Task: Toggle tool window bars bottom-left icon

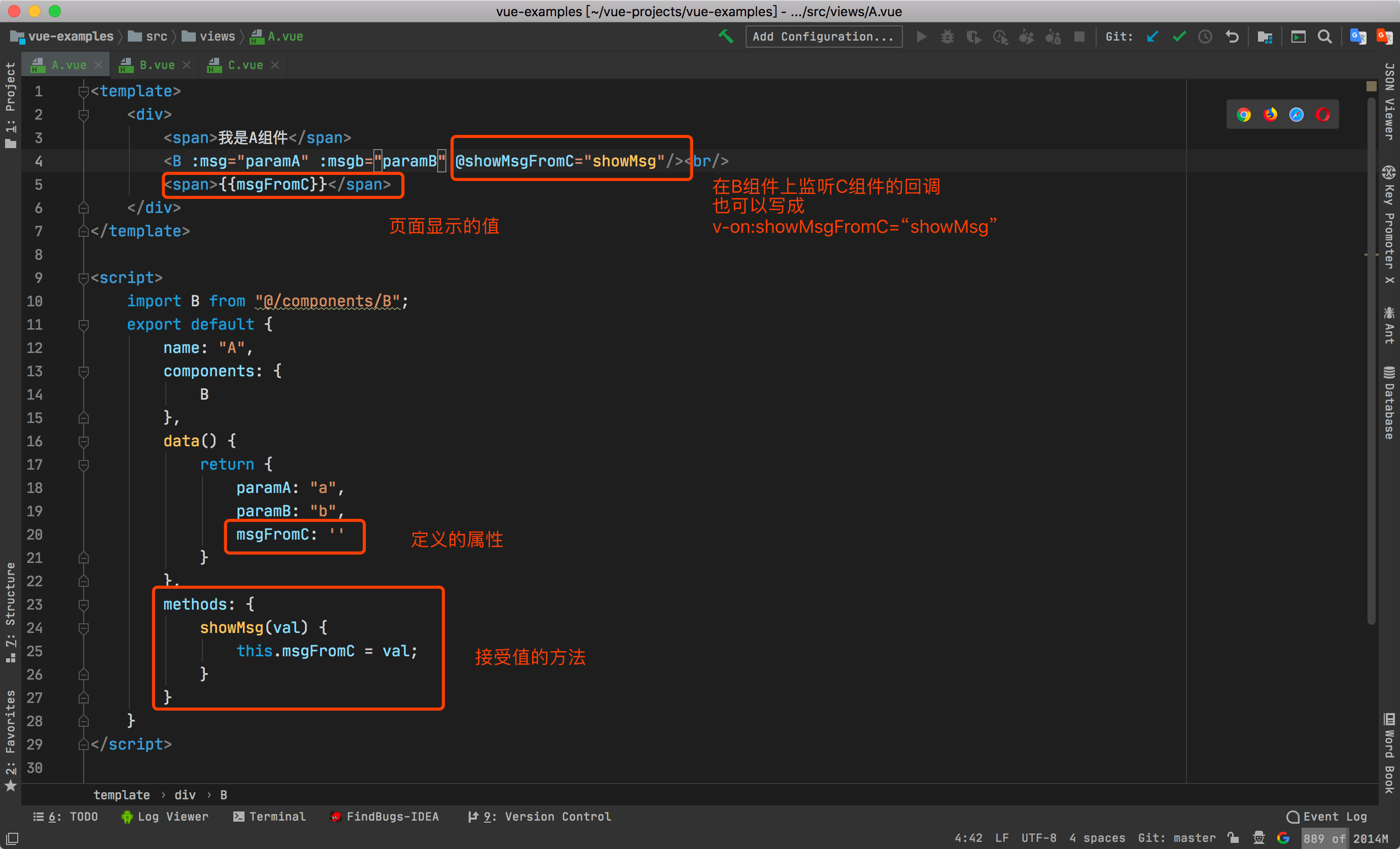Action: pyautogui.click(x=12, y=838)
